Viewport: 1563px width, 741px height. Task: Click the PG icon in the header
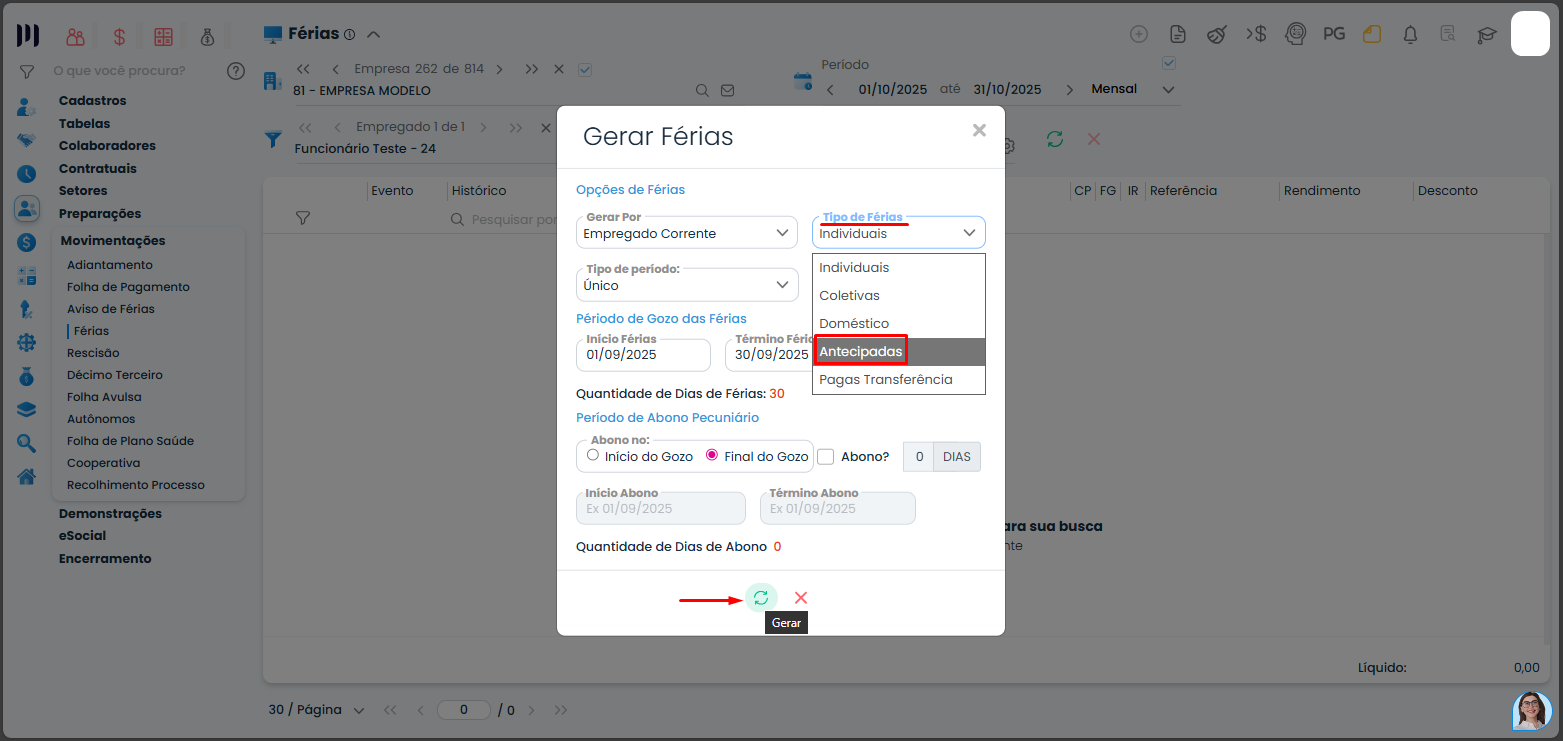coord(1334,34)
